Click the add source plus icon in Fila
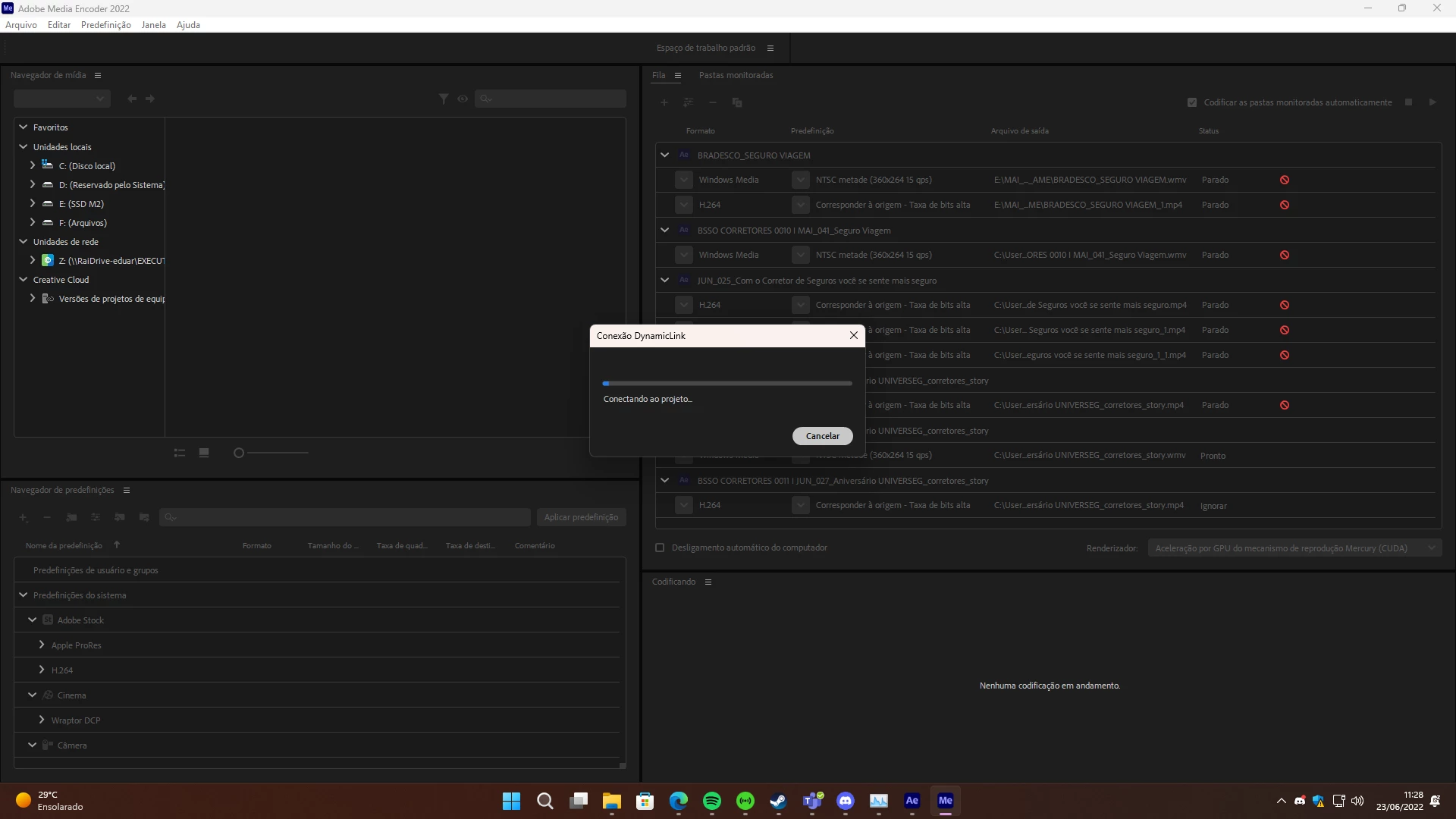1456x819 pixels. [x=664, y=102]
